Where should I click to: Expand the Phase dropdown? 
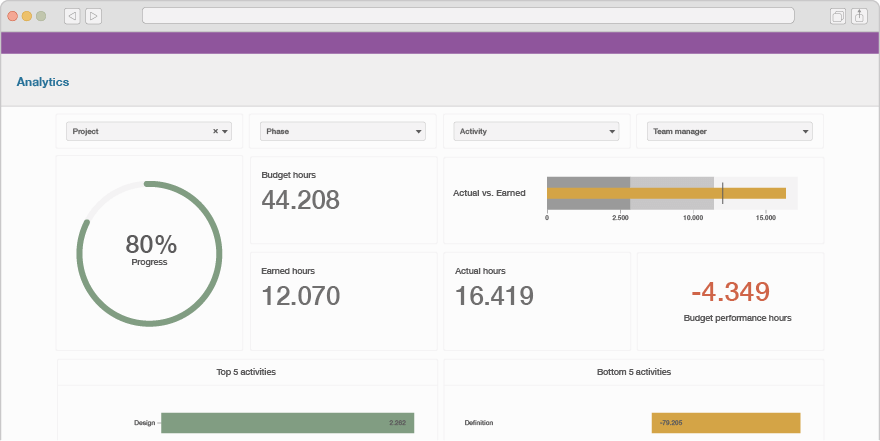342,131
